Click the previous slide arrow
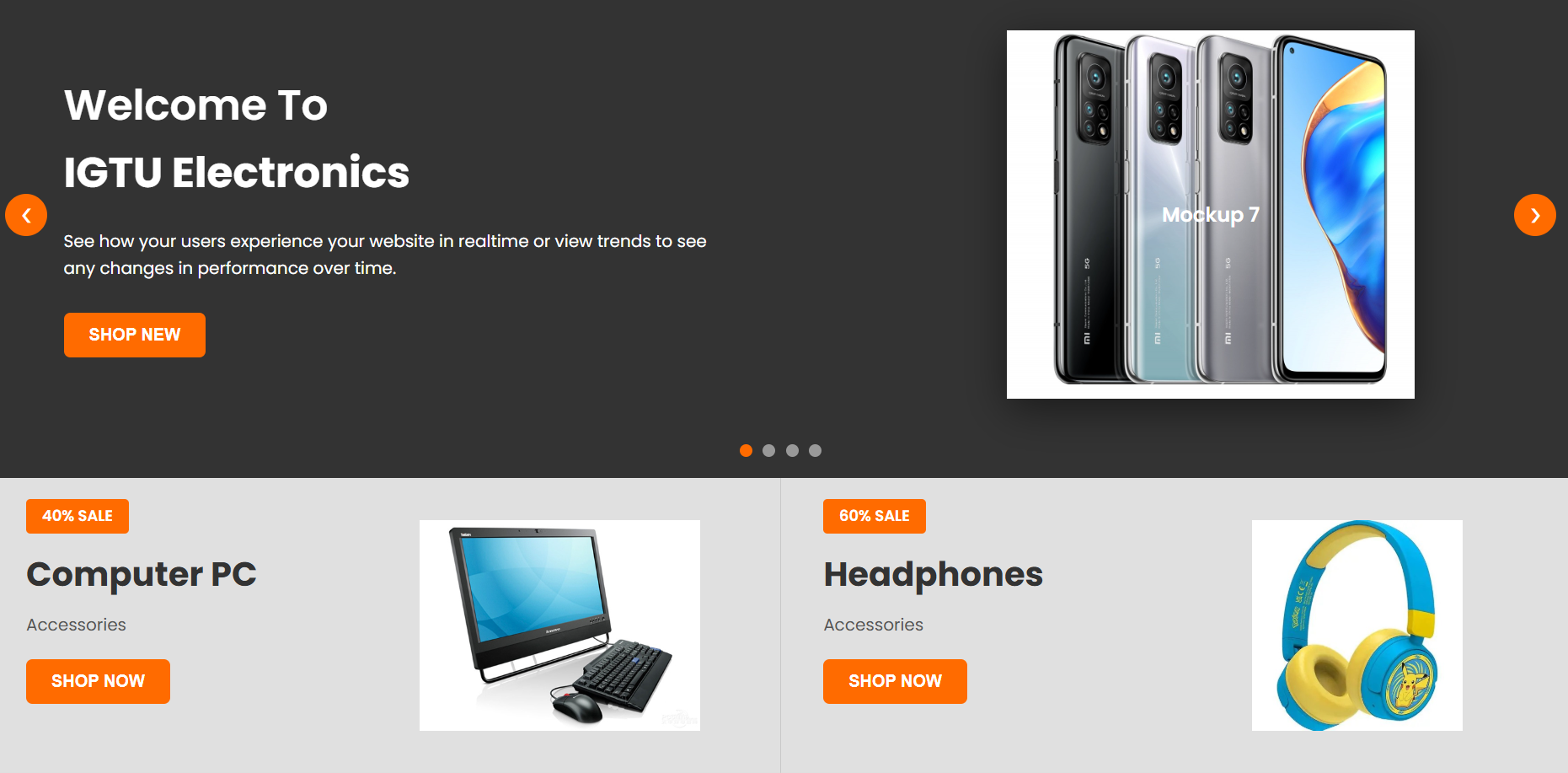1568x773 pixels. tap(26, 215)
